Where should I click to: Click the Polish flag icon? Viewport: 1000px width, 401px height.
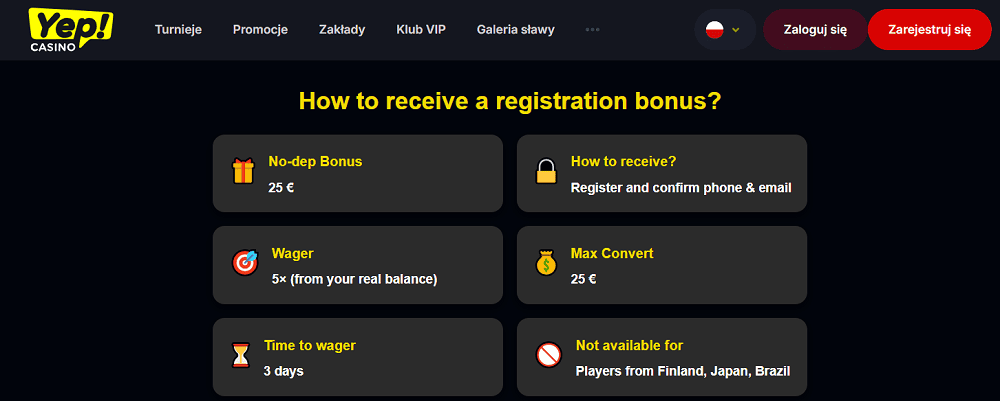[x=714, y=29]
